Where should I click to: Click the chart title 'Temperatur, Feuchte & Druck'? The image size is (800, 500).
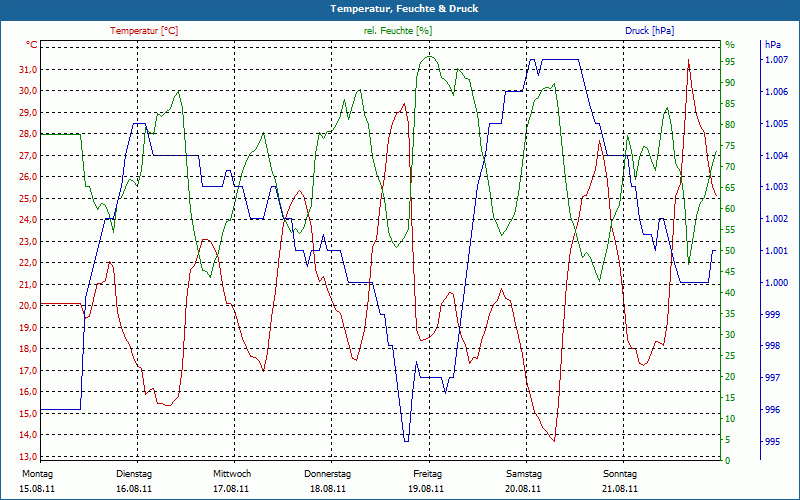click(x=404, y=9)
